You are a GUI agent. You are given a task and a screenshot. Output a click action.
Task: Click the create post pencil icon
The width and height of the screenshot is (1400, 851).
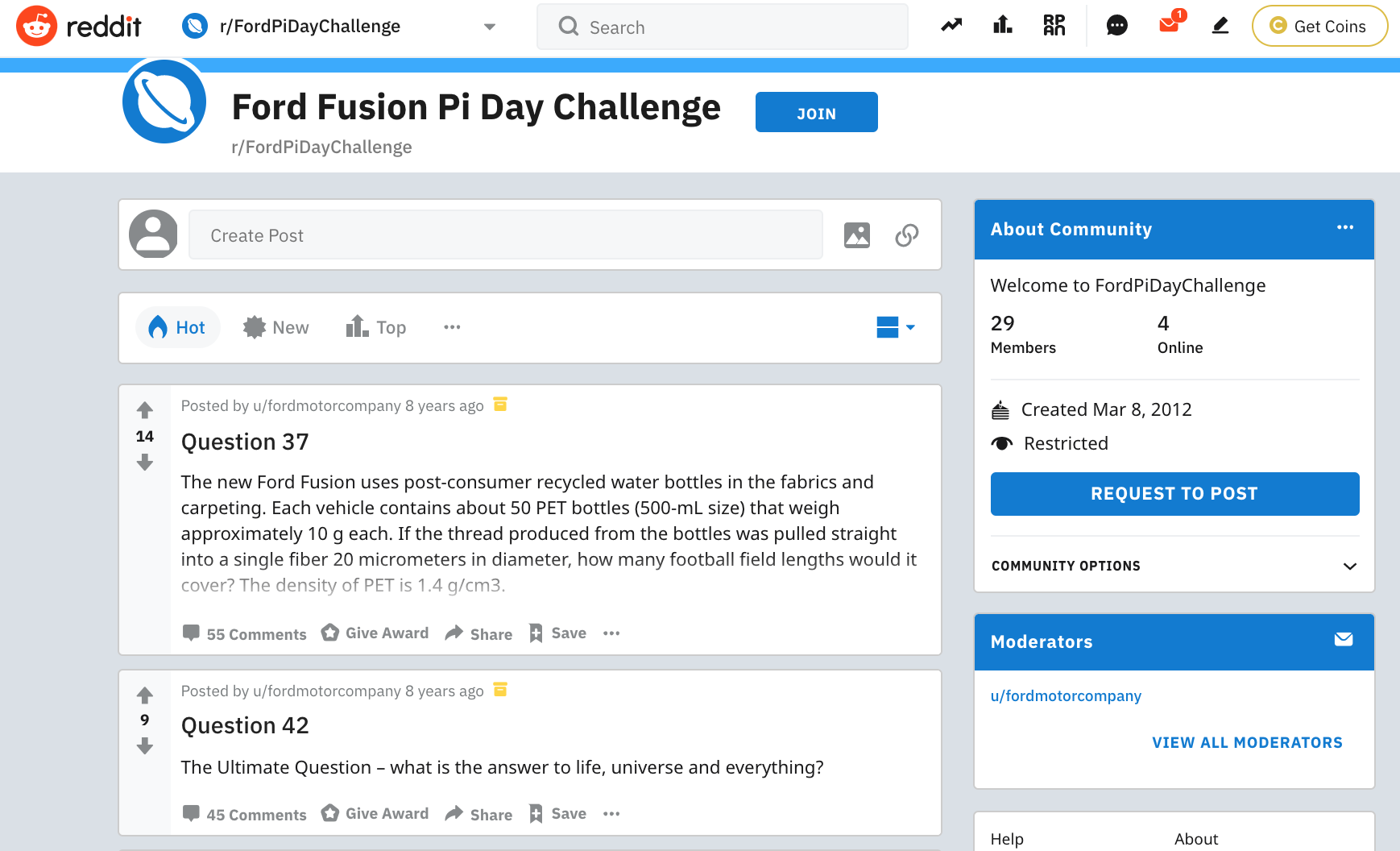(1220, 26)
